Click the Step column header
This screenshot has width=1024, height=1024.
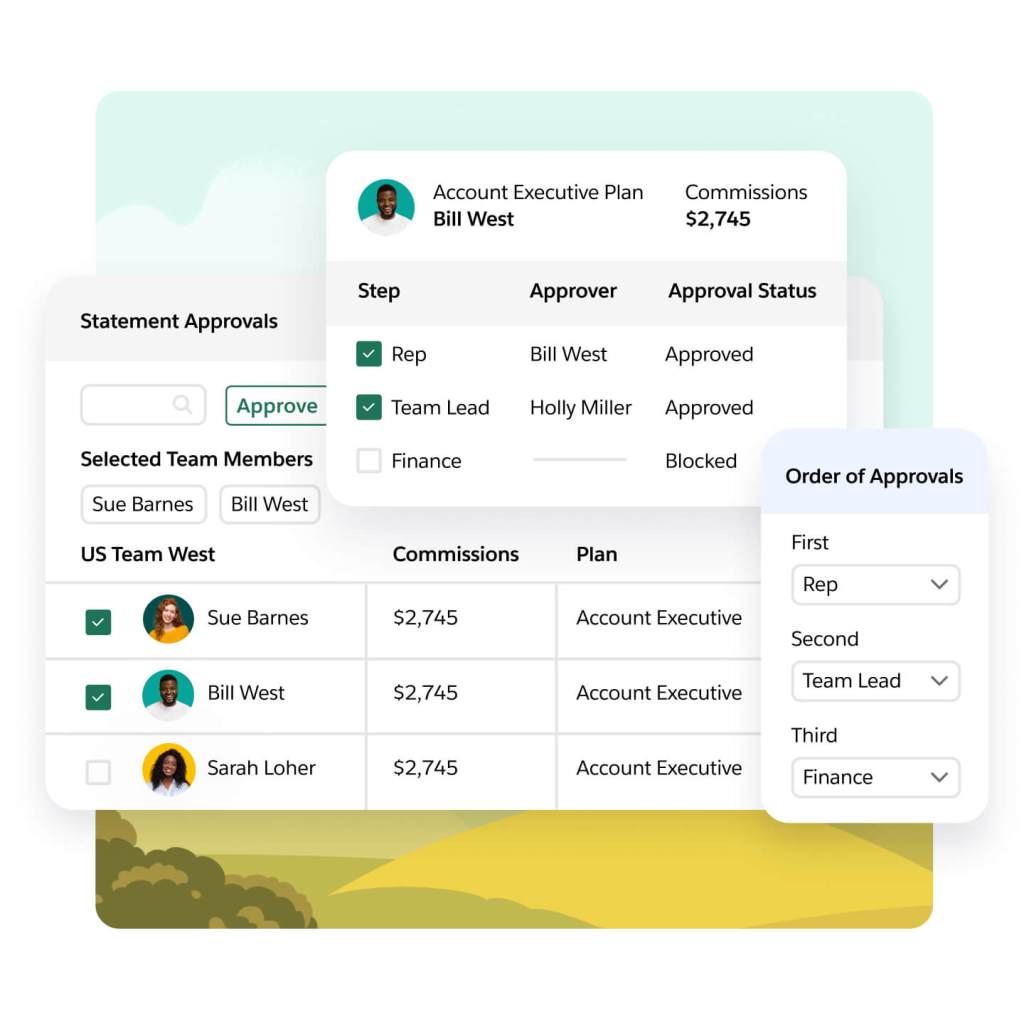[x=379, y=291]
